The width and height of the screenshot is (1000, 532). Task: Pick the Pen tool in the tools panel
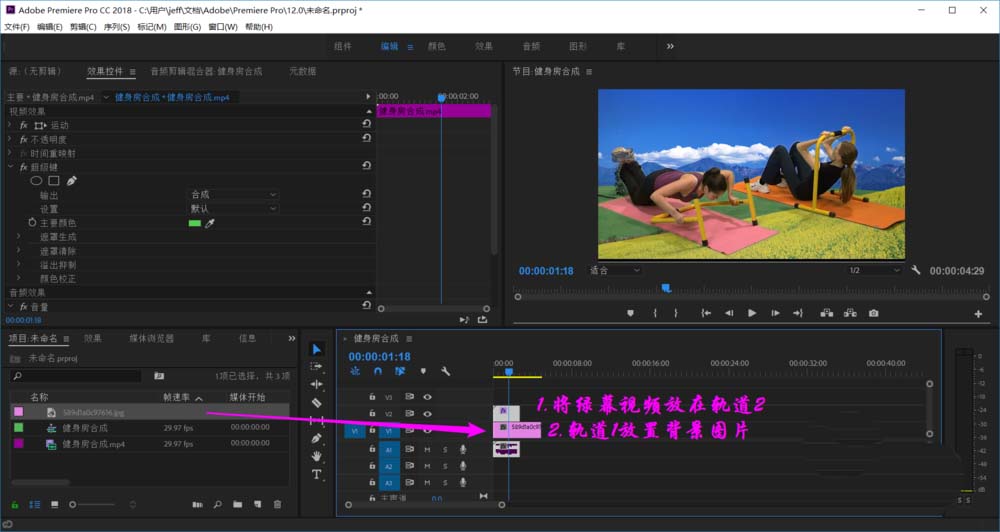tap(317, 438)
